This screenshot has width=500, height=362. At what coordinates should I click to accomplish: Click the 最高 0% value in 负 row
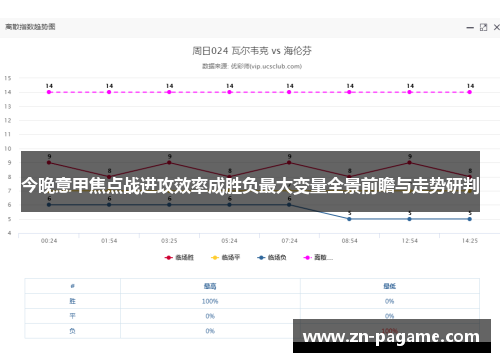pos(210,331)
